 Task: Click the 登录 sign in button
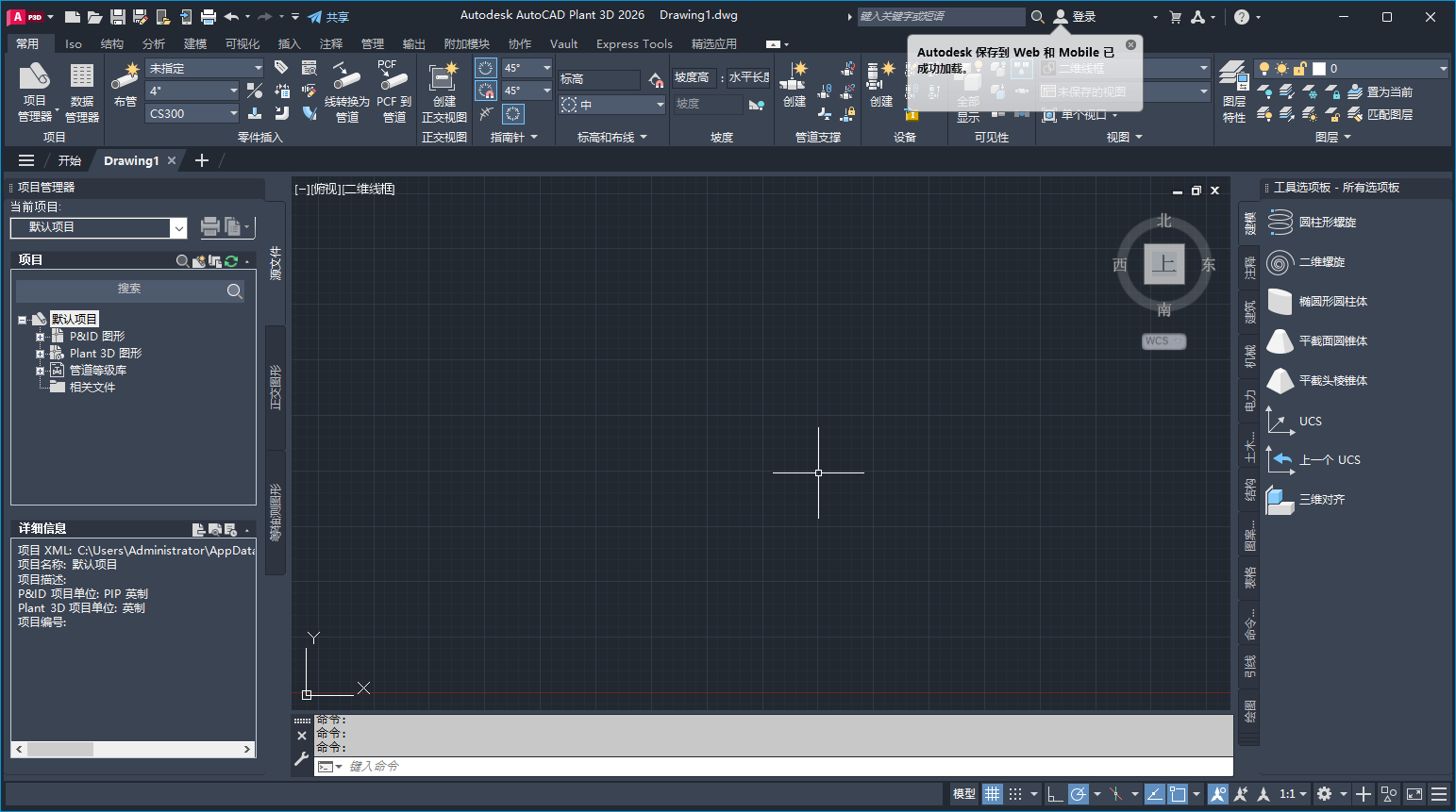pyautogui.click(x=1075, y=17)
